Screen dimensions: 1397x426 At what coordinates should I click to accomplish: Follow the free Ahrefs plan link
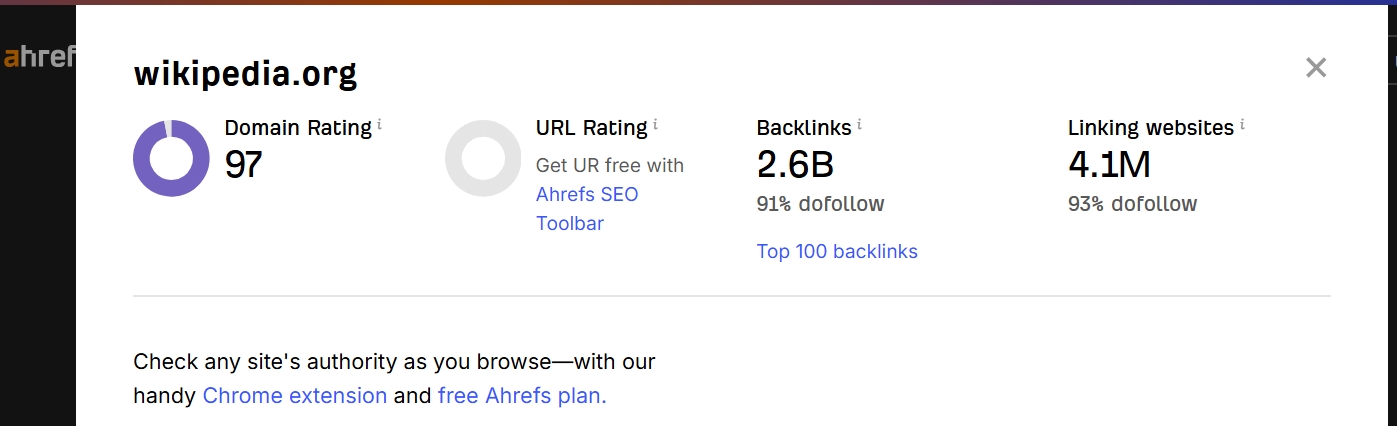click(x=522, y=395)
